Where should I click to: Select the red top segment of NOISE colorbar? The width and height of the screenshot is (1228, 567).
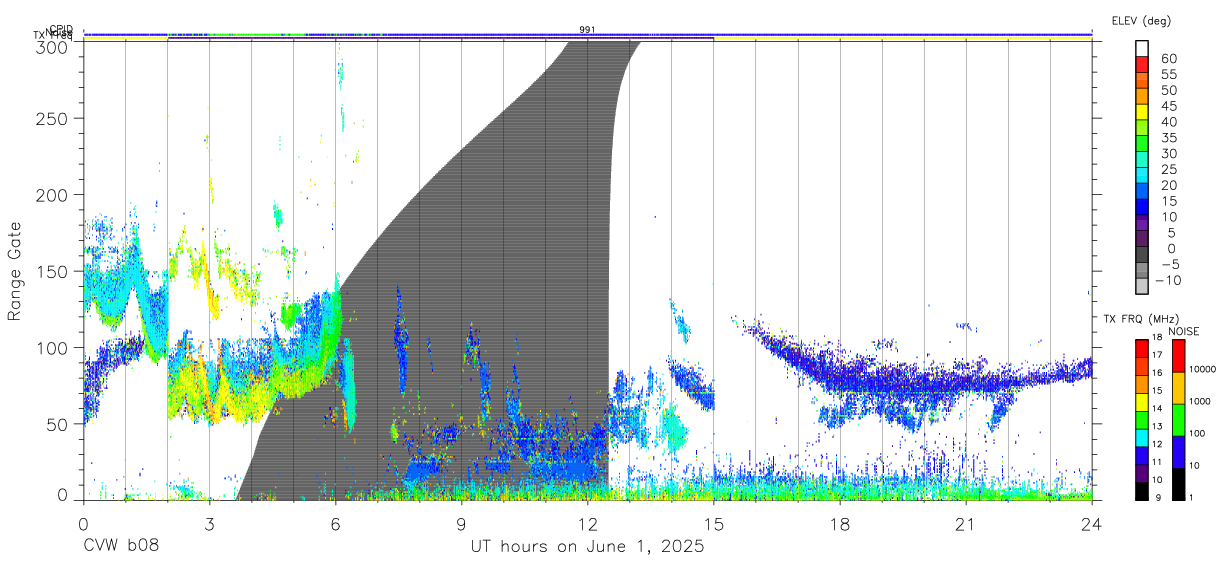pyautogui.click(x=1177, y=356)
